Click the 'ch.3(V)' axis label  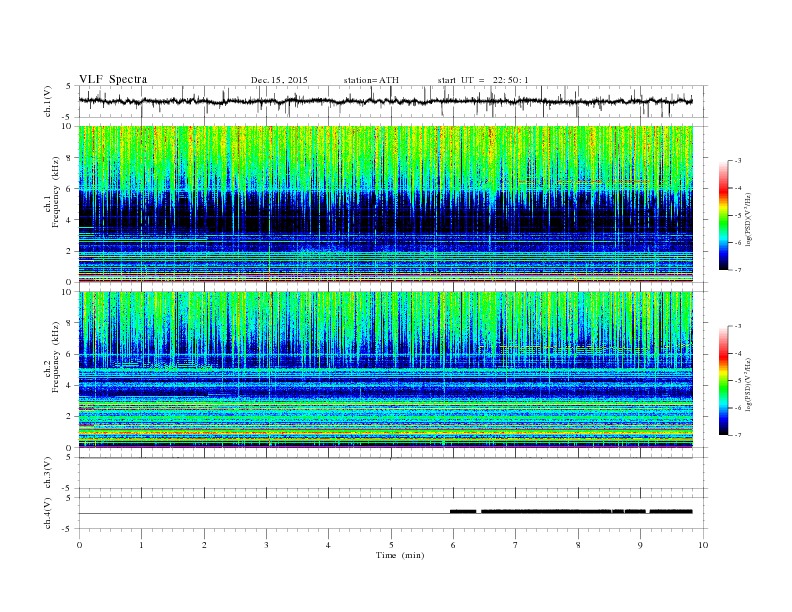(48, 473)
